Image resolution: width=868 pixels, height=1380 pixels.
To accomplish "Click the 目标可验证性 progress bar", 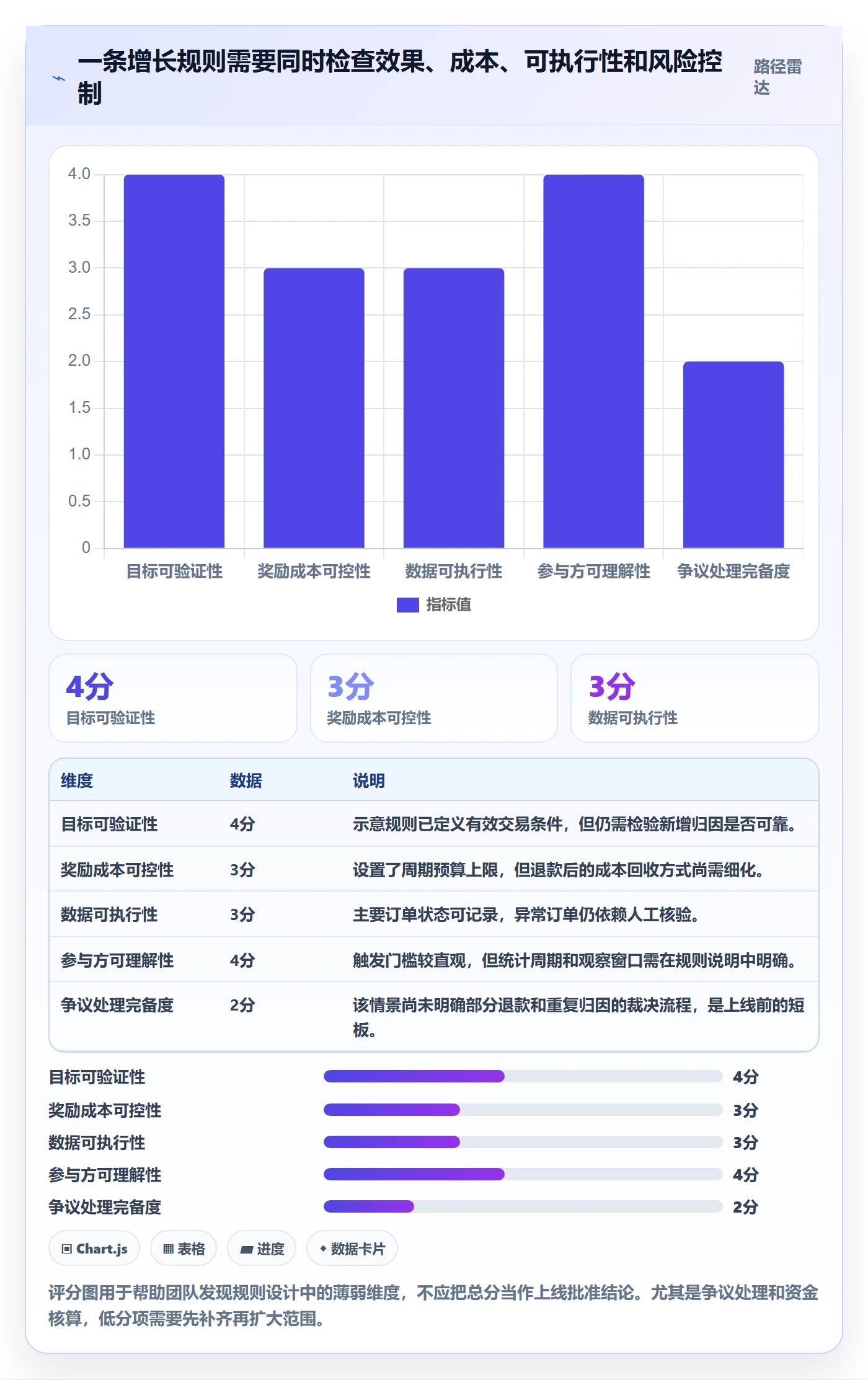I will pos(523,1076).
